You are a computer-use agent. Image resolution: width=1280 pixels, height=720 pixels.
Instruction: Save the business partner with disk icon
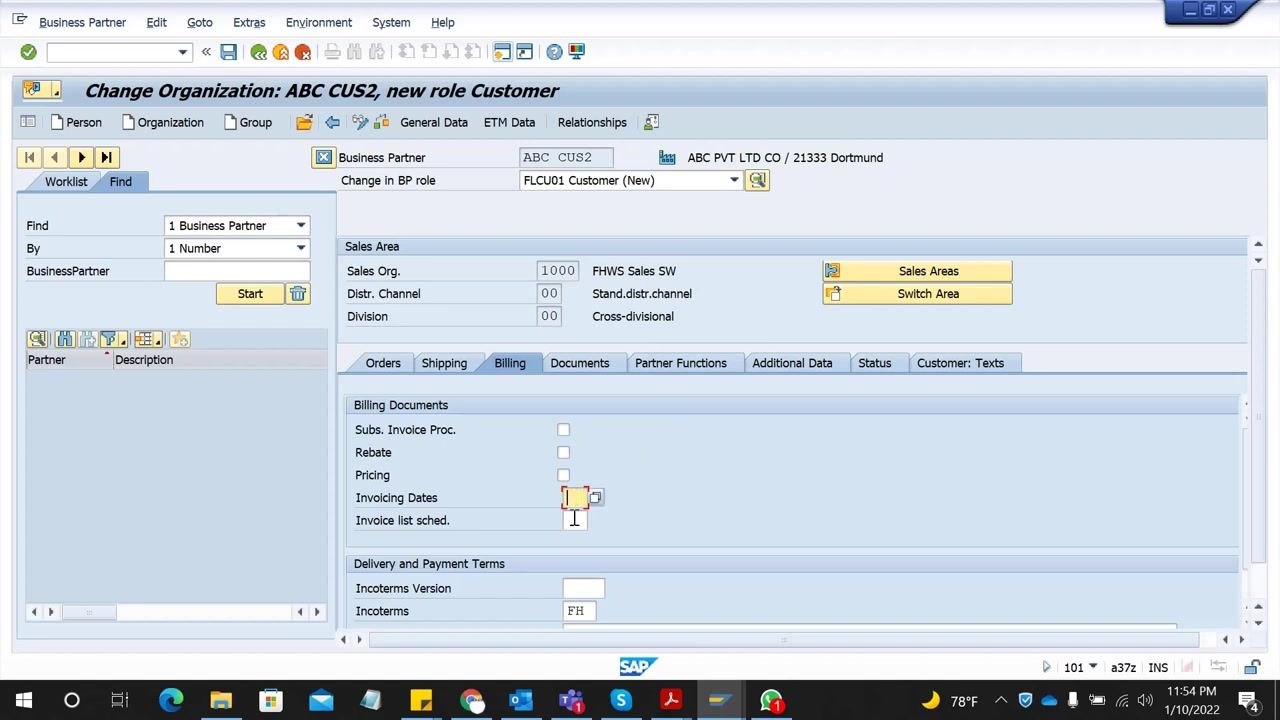(229, 52)
